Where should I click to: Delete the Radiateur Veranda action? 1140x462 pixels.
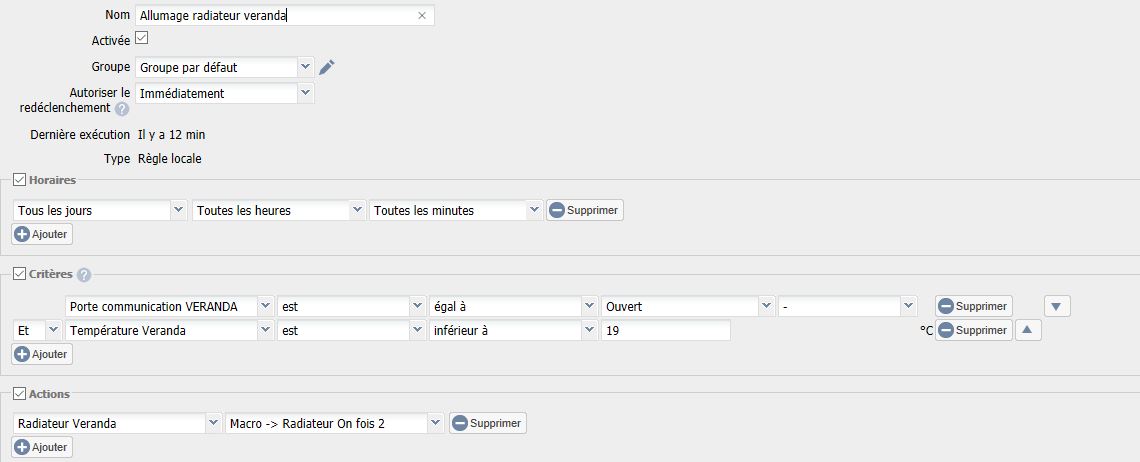(488, 423)
